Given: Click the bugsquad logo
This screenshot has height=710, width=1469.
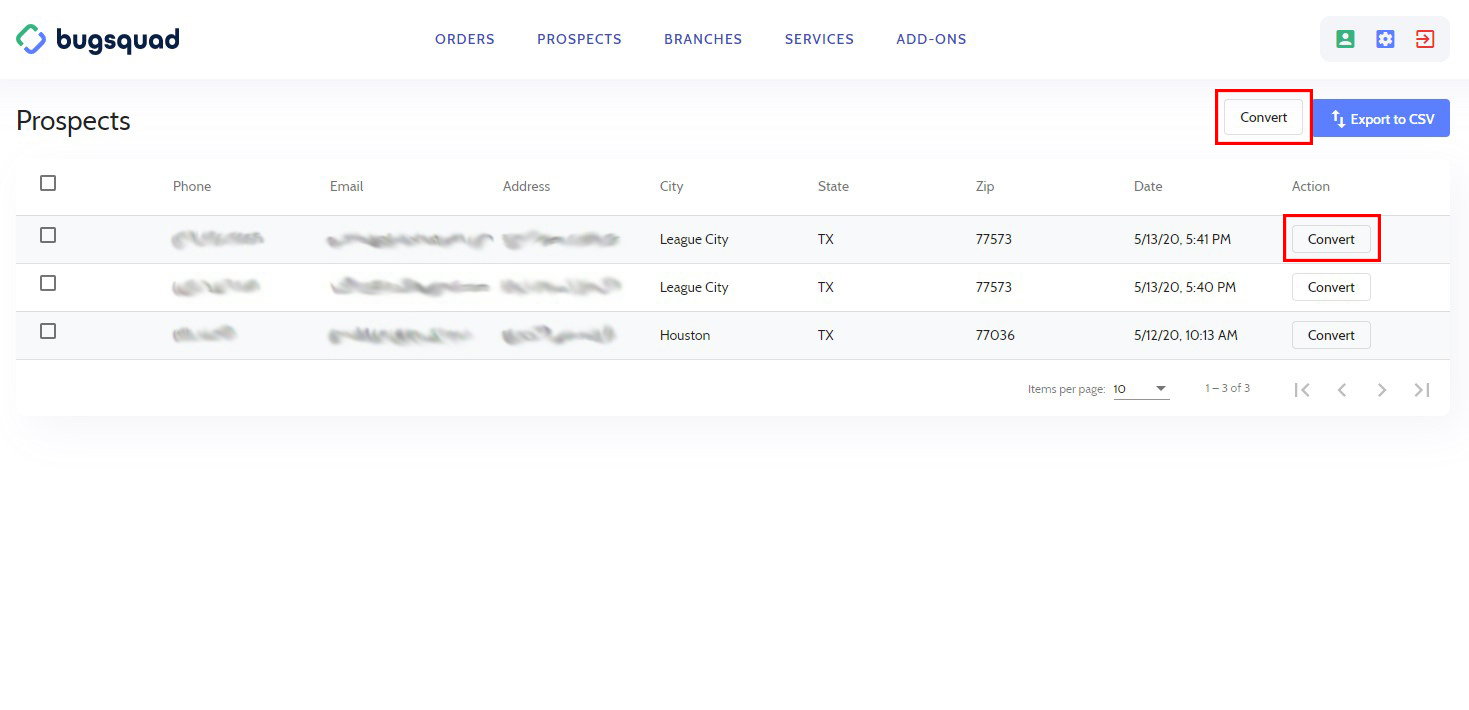Looking at the screenshot, I should (98, 40).
